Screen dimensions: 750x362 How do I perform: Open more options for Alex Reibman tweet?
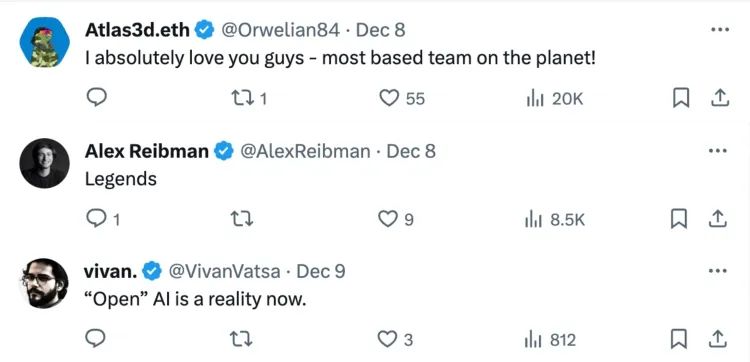point(719,151)
